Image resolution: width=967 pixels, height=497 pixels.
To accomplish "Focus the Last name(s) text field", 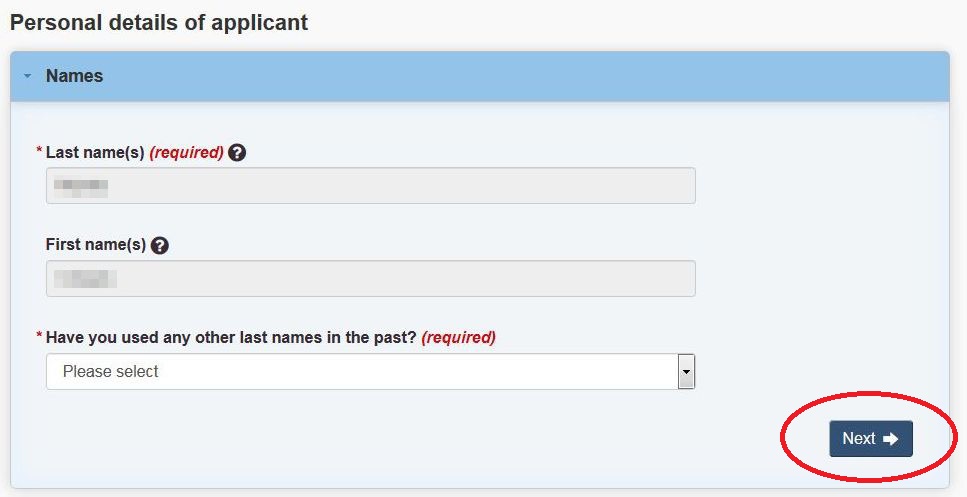I will coord(371,186).
